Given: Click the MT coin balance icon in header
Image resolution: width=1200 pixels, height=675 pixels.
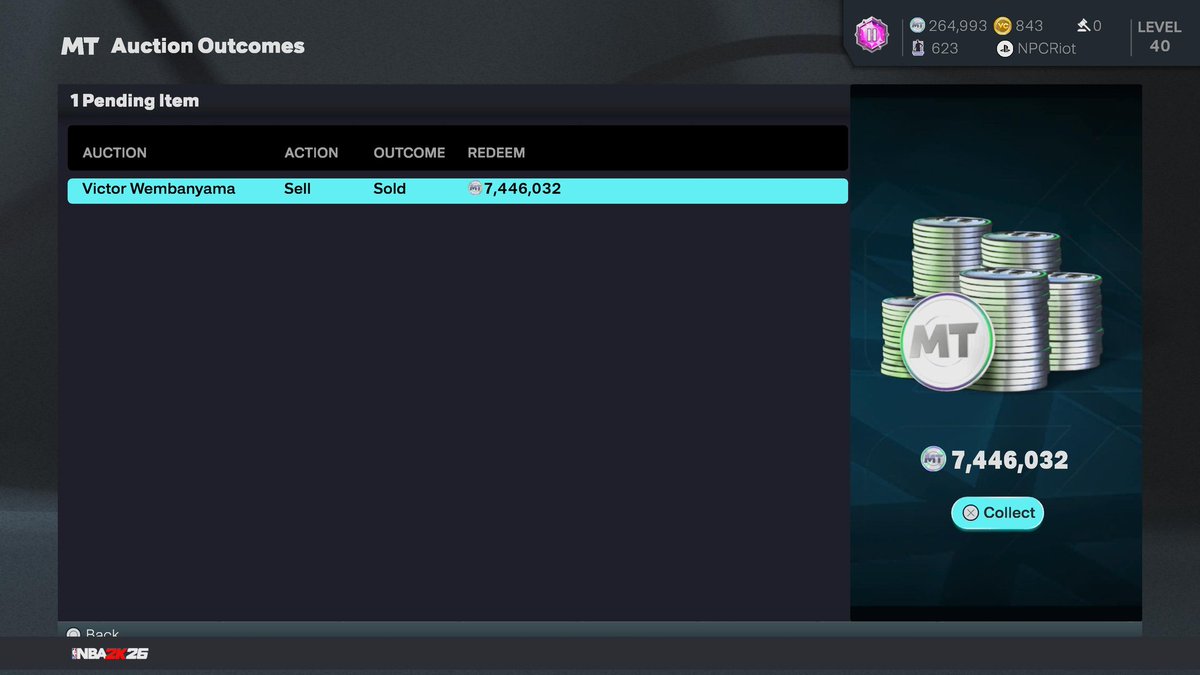Looking at the screenshot, I should point(917,26).
